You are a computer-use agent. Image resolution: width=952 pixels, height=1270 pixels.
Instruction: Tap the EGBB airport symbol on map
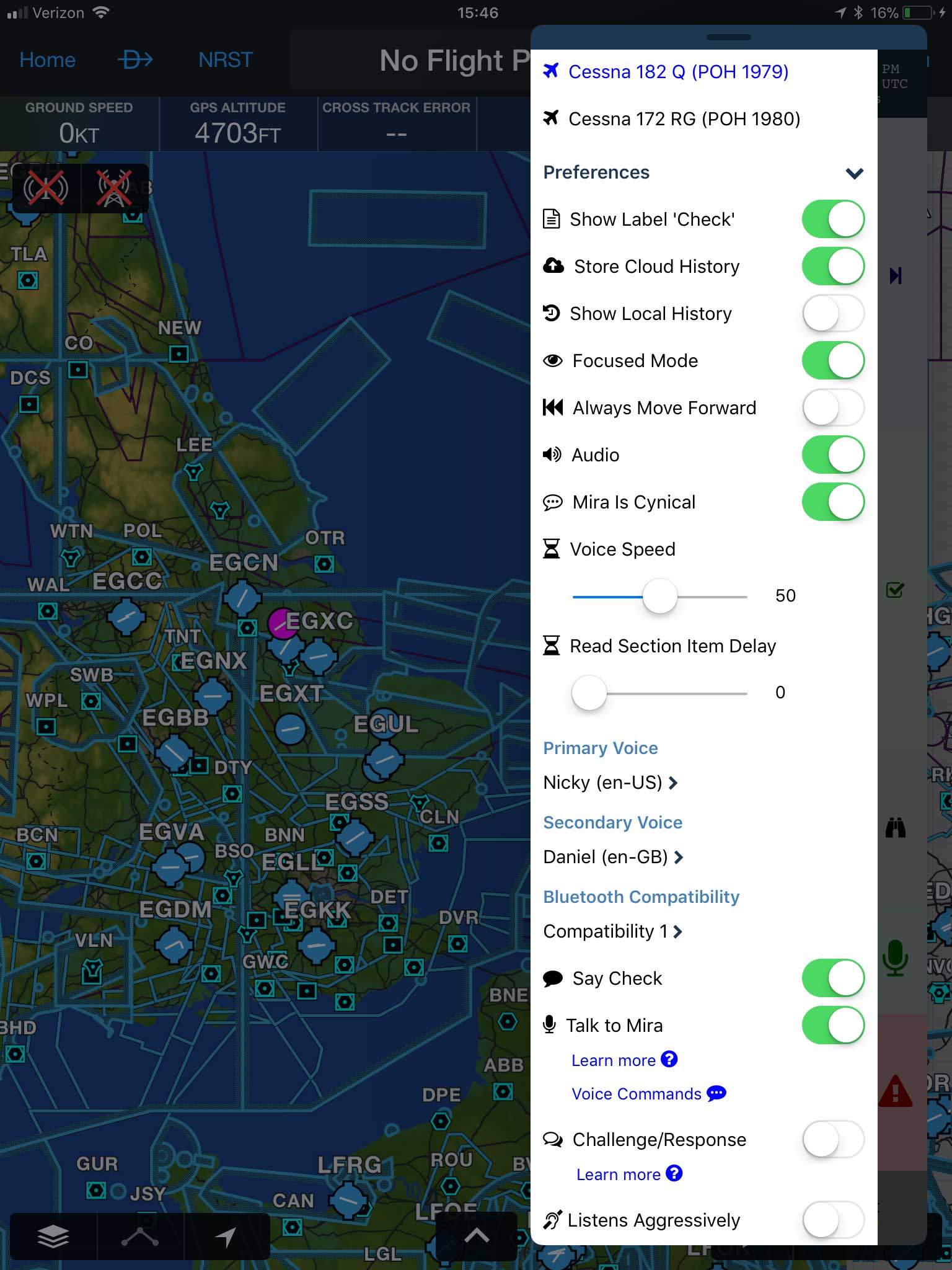[x=174, y=753]
